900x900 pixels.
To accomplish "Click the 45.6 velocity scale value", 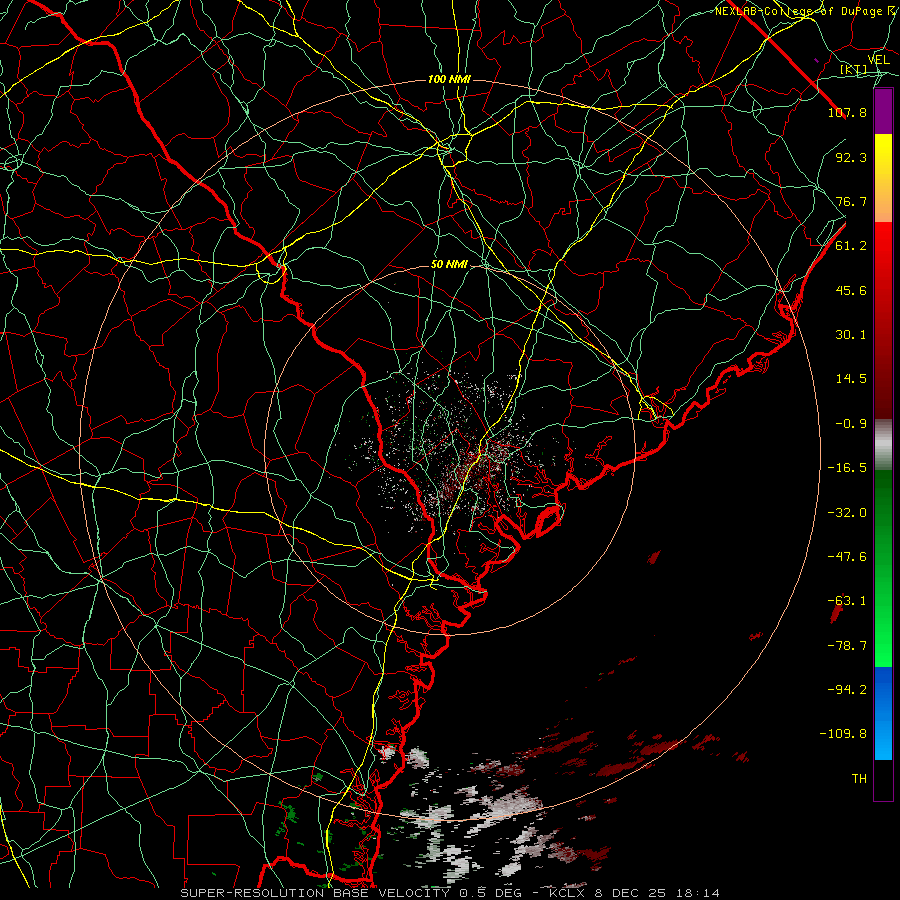I will click(x=851, y=290).
